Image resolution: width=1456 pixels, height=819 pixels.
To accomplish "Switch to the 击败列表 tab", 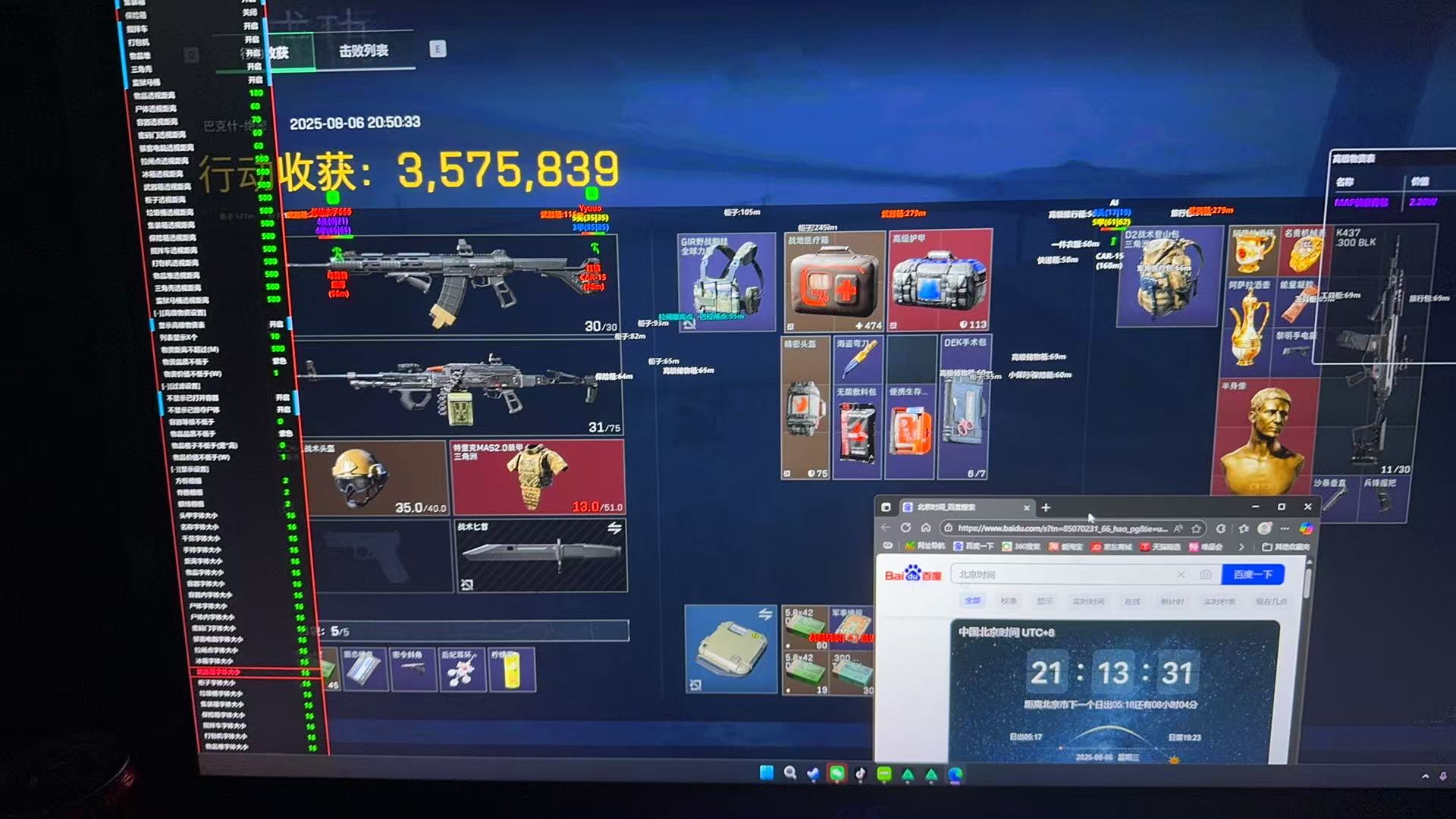I will click(363, 51).
